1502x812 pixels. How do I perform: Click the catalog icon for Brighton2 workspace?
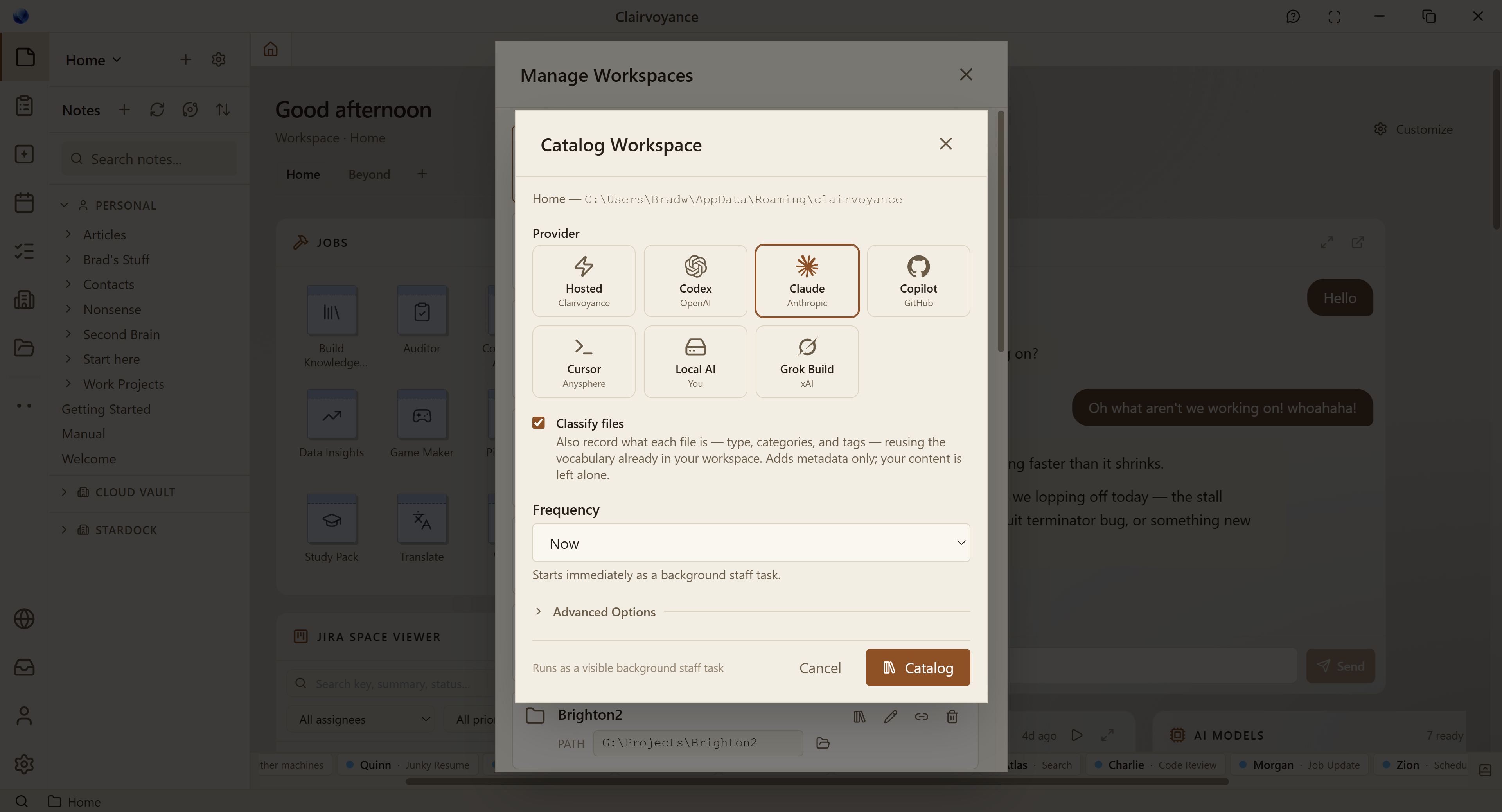pos(859,717)
